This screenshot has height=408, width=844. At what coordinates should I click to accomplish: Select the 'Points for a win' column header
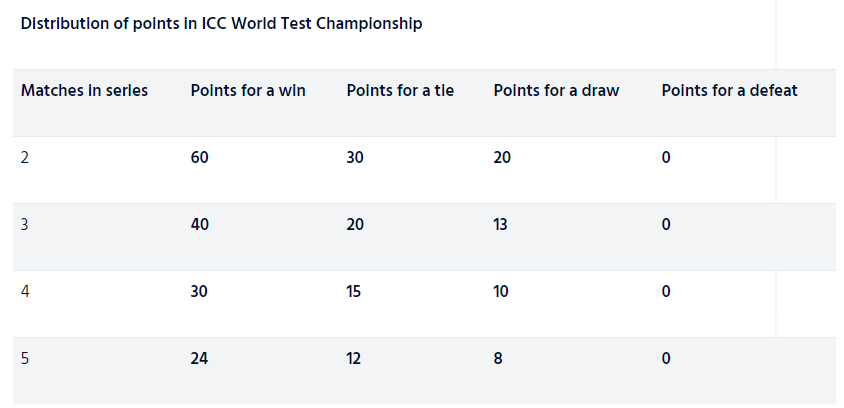pyautogui.click(x=248, y=90)
